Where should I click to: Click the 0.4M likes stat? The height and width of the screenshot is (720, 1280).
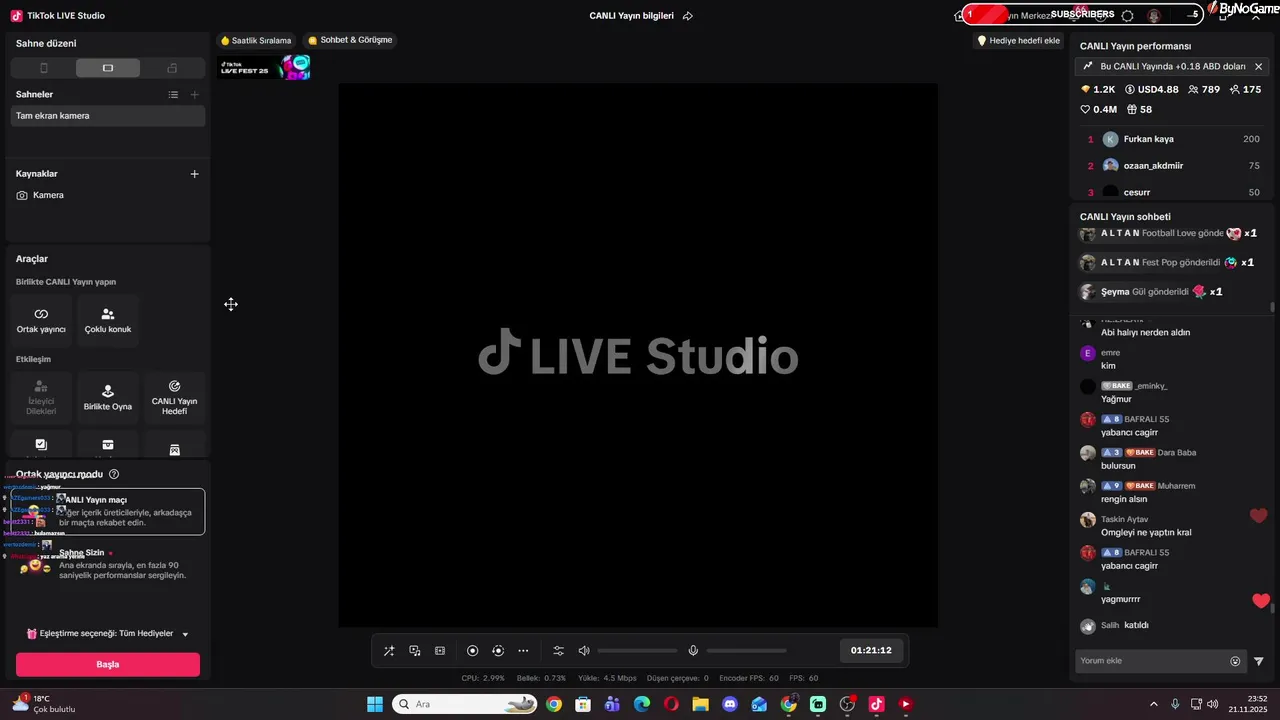pos(1098,110)
